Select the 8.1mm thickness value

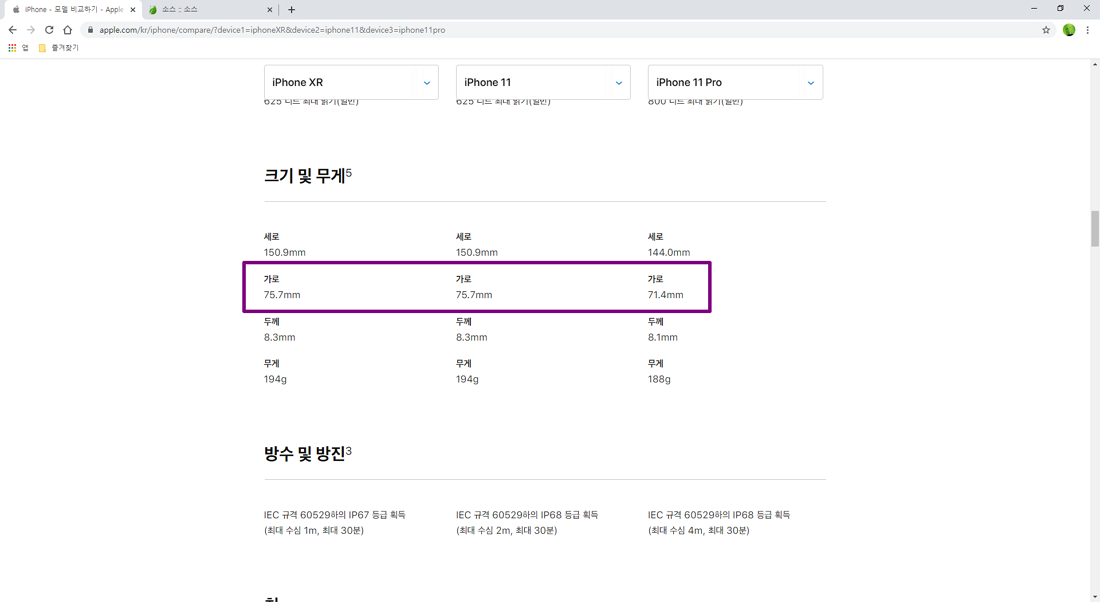[x=662, y=337]
